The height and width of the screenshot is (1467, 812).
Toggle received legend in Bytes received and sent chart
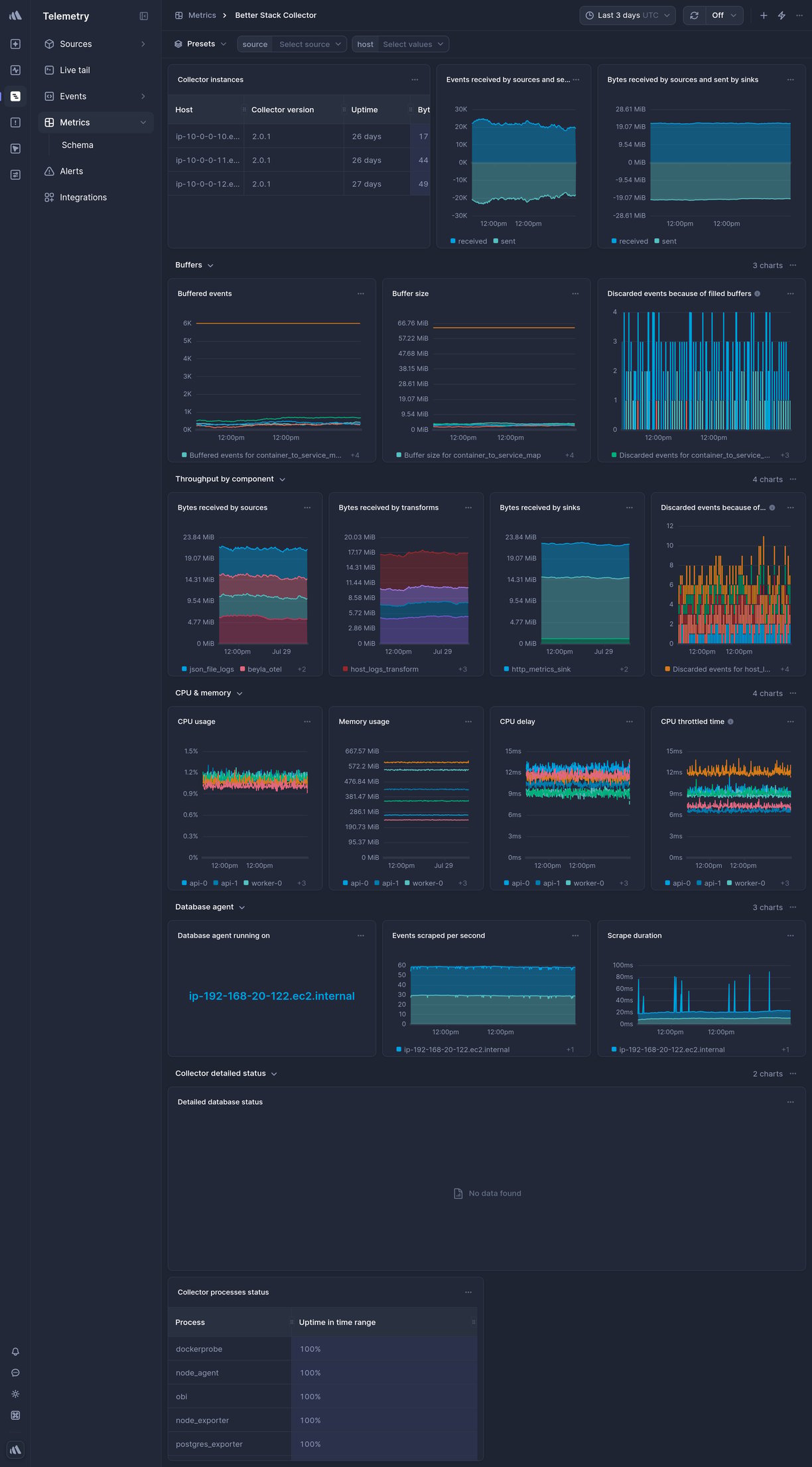coord(630,242)
